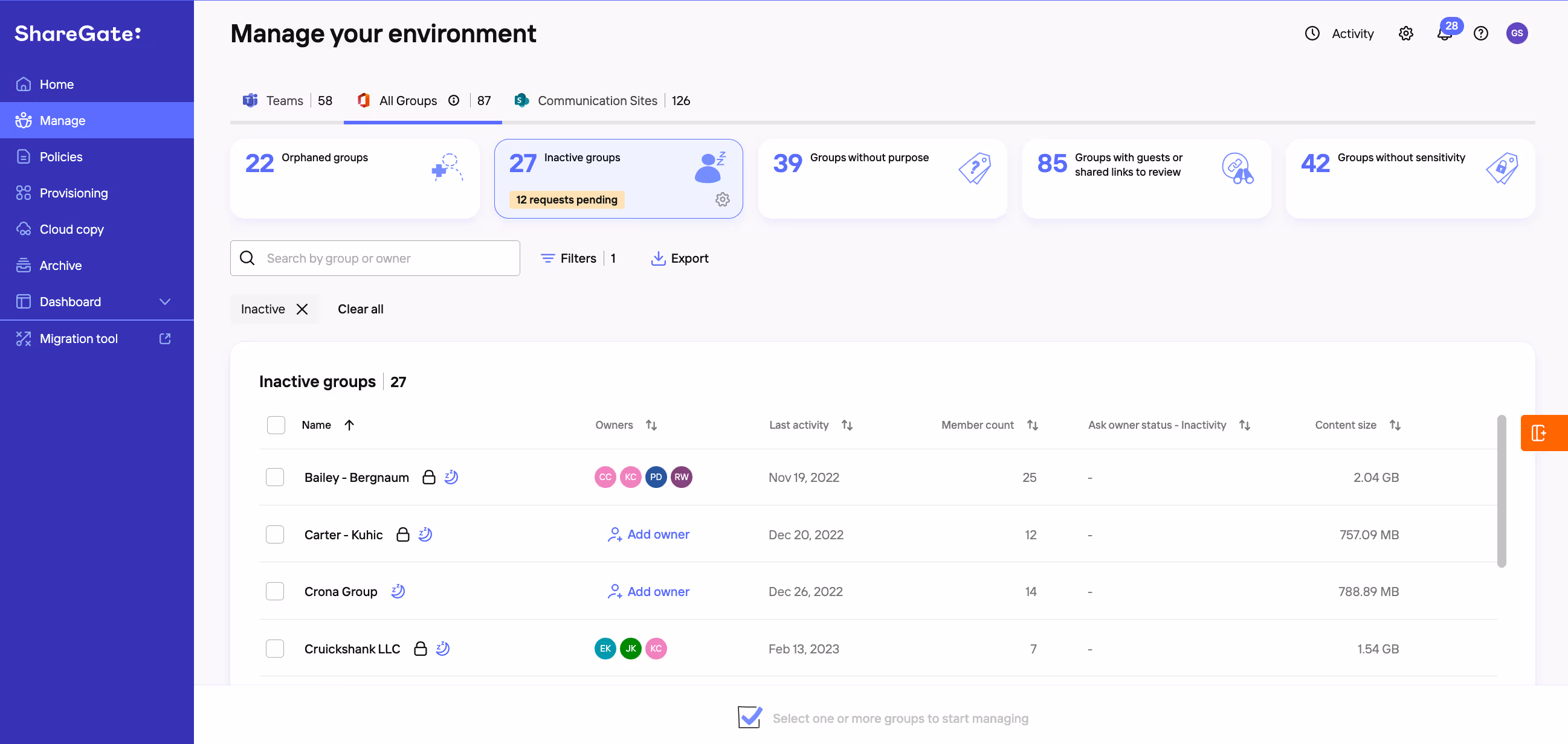Image resolution: width=1568 pixels, height=744 pixels.
Task: Click Add owner for Carter - Kuhic
Action: click(x=649, y=534)
